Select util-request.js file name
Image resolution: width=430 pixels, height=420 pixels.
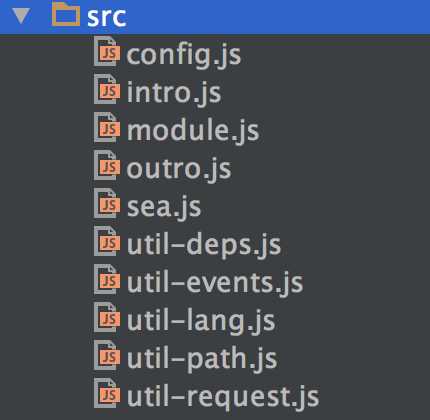[x=223, y=397]
